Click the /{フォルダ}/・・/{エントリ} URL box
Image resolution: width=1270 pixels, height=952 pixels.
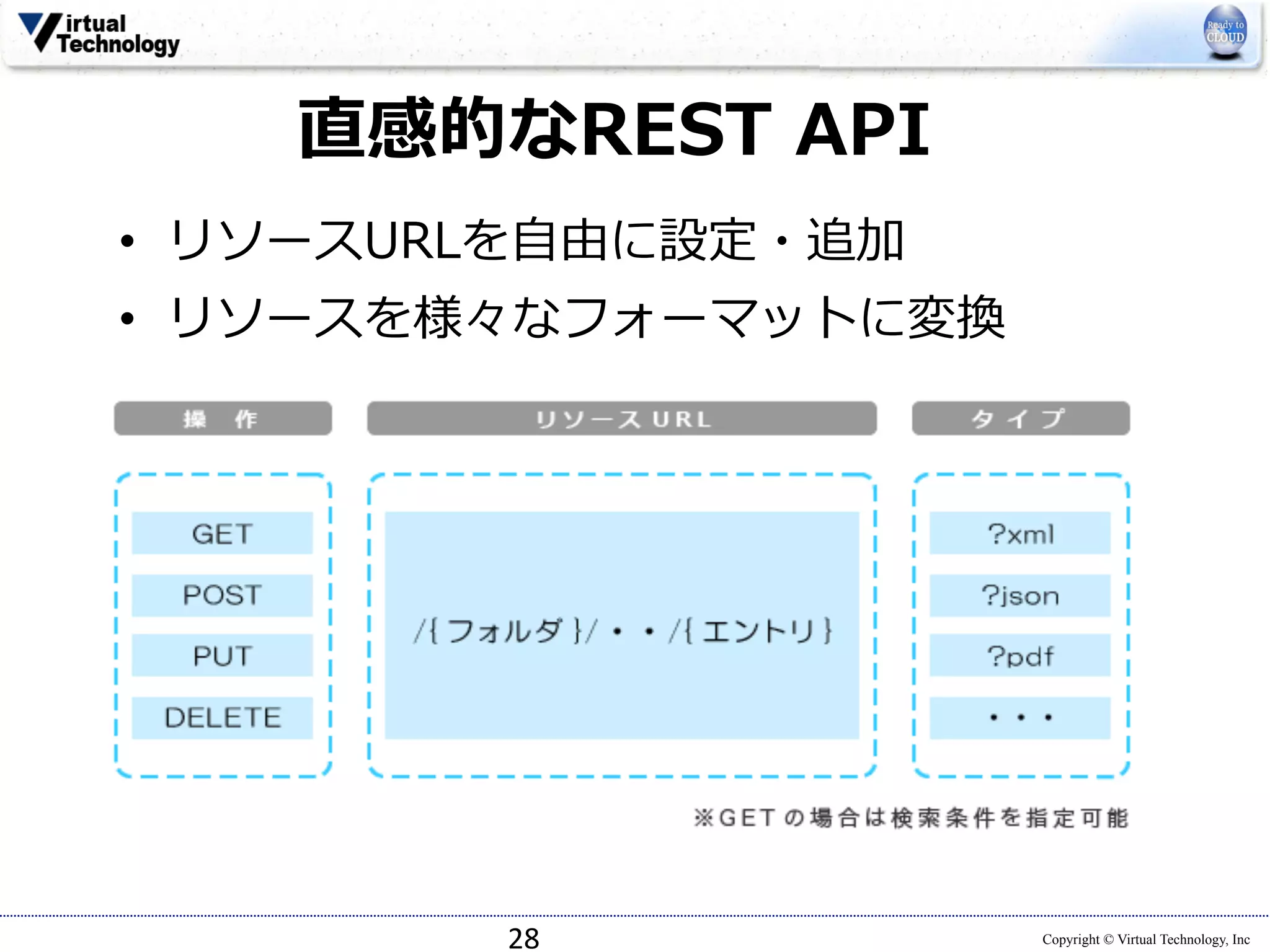click(622, 625)
